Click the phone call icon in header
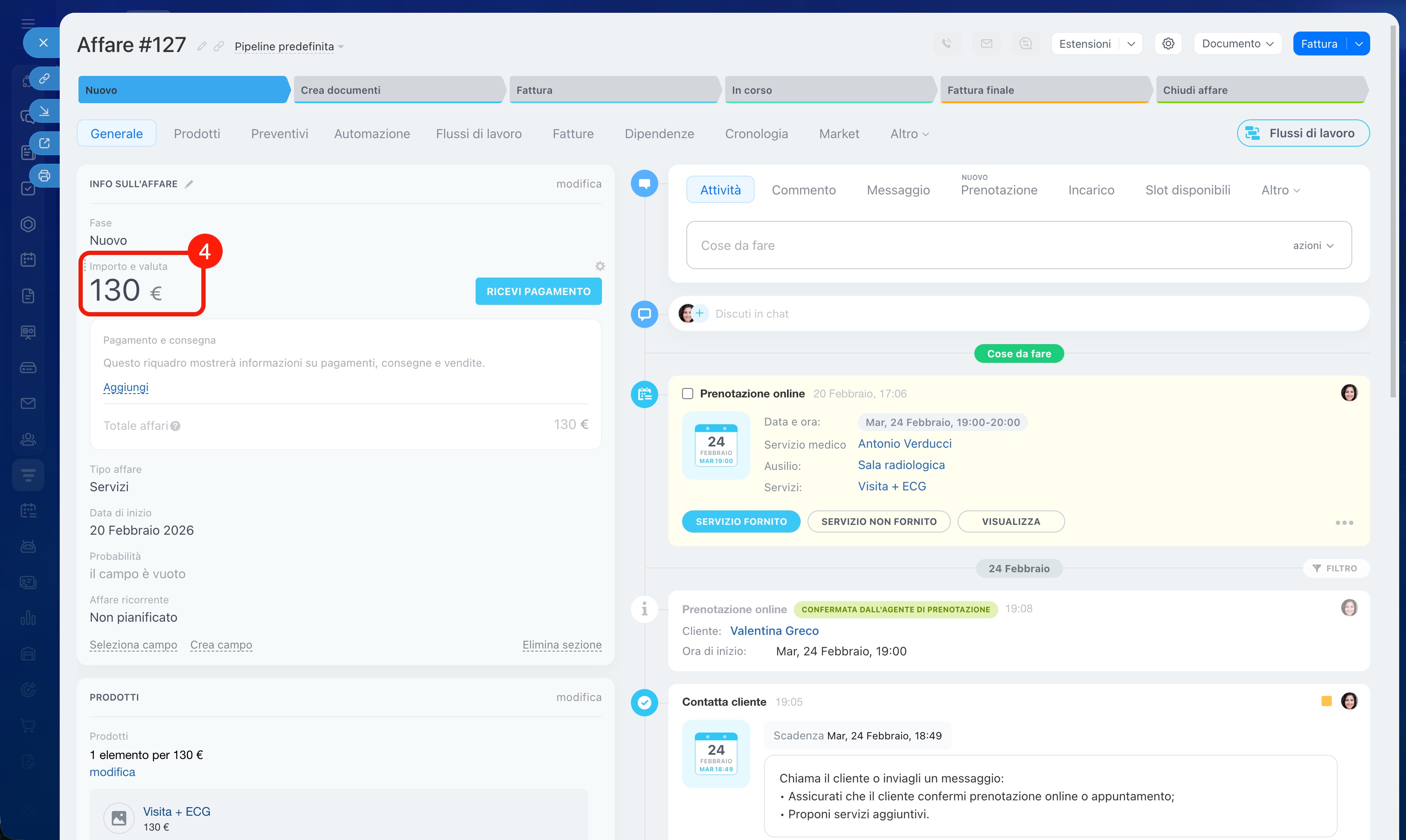This screenshot has height=840, width=1406. point(946,43)
